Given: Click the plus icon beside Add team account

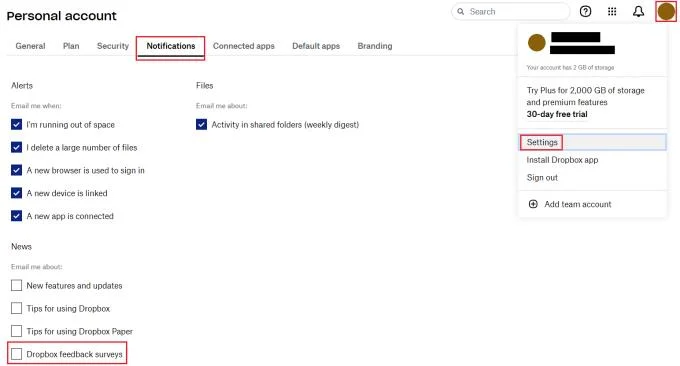Looking at the screenshot, I should 533,204.
